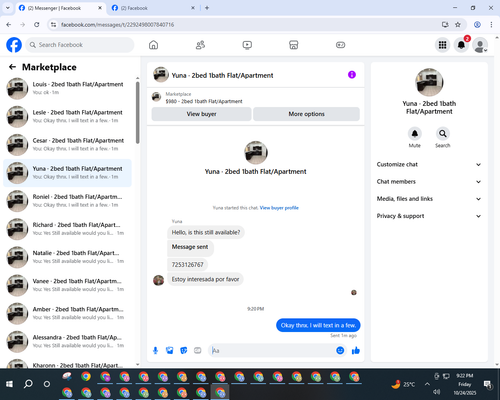Search within the conversation
This screenshot has height=400, width=500.
click(443, 134)
